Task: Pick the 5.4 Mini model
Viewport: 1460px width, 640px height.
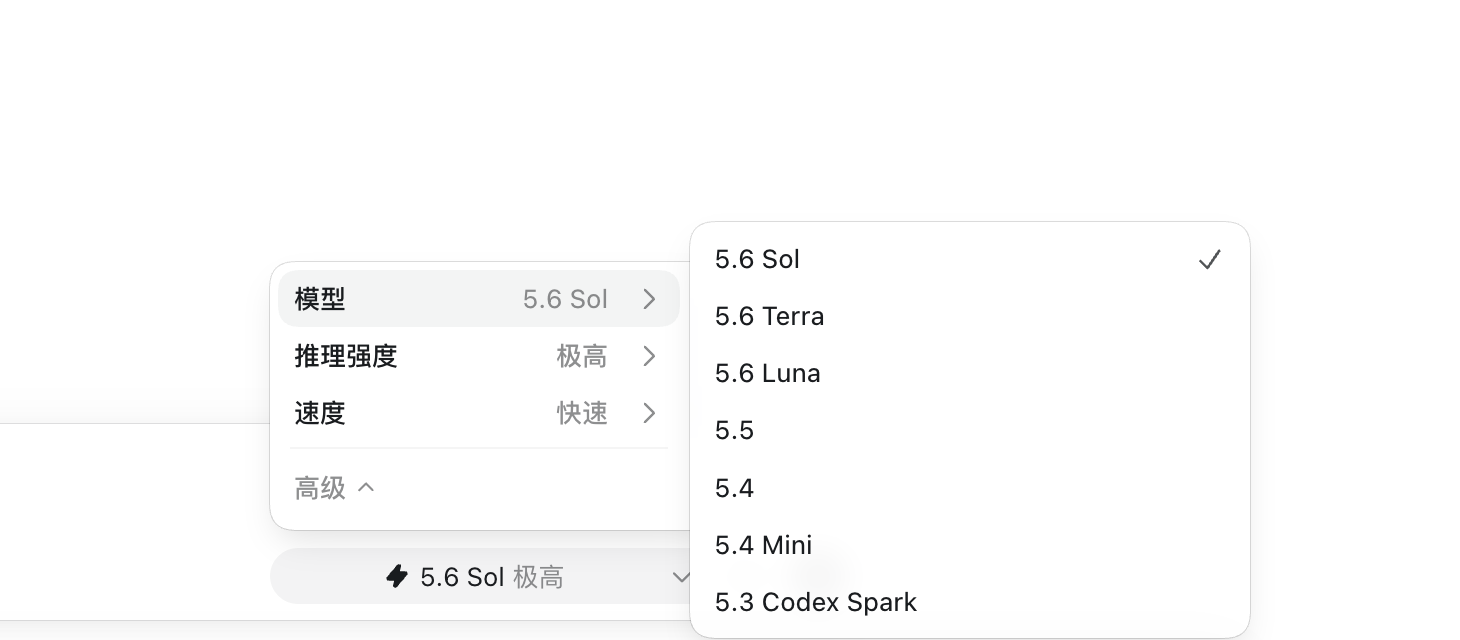Action: point(970,545)
